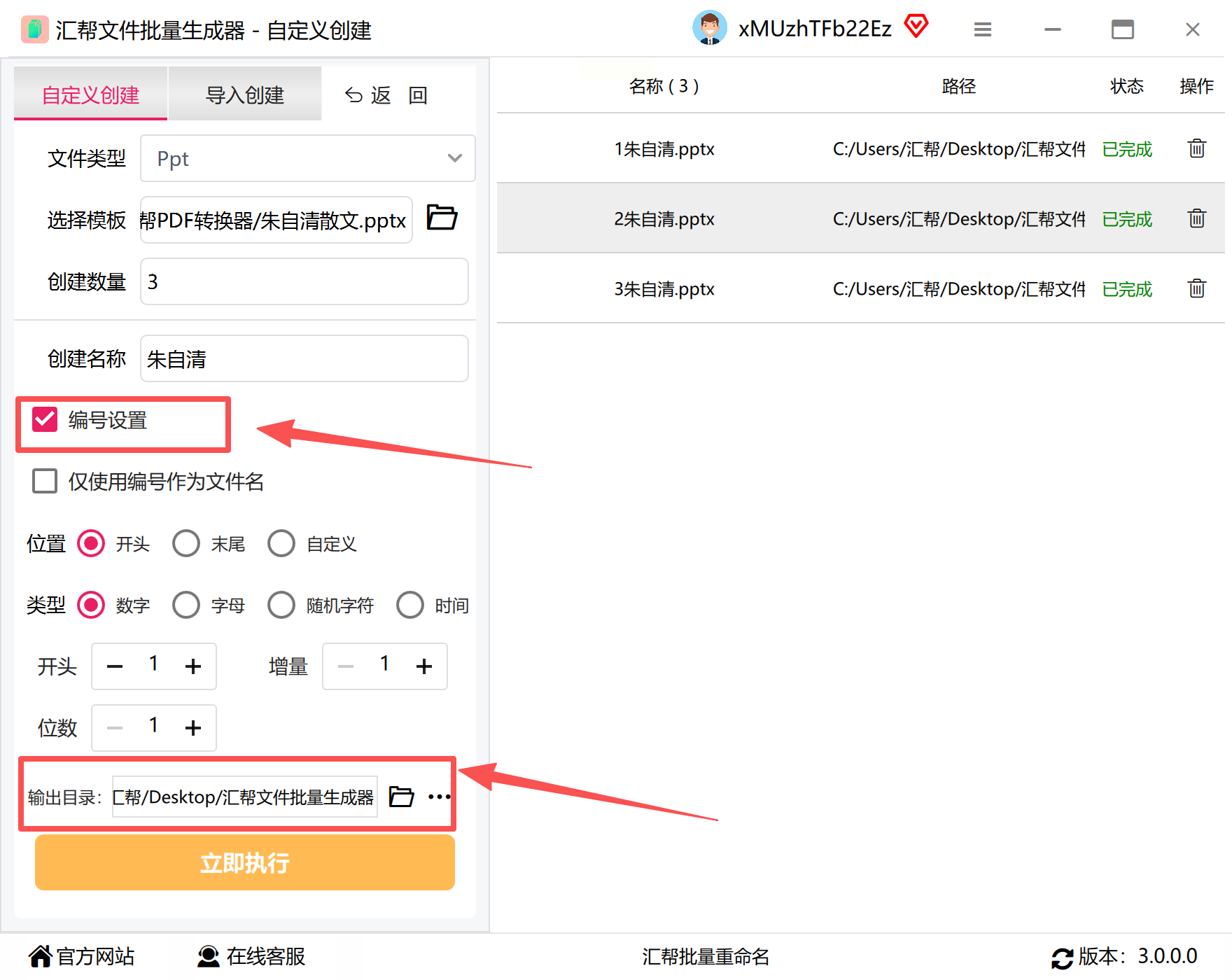This screenshot has height=980, width=1232.
Task: Delete the 2朱自清.pptx entry
Action: (1196, 218)
